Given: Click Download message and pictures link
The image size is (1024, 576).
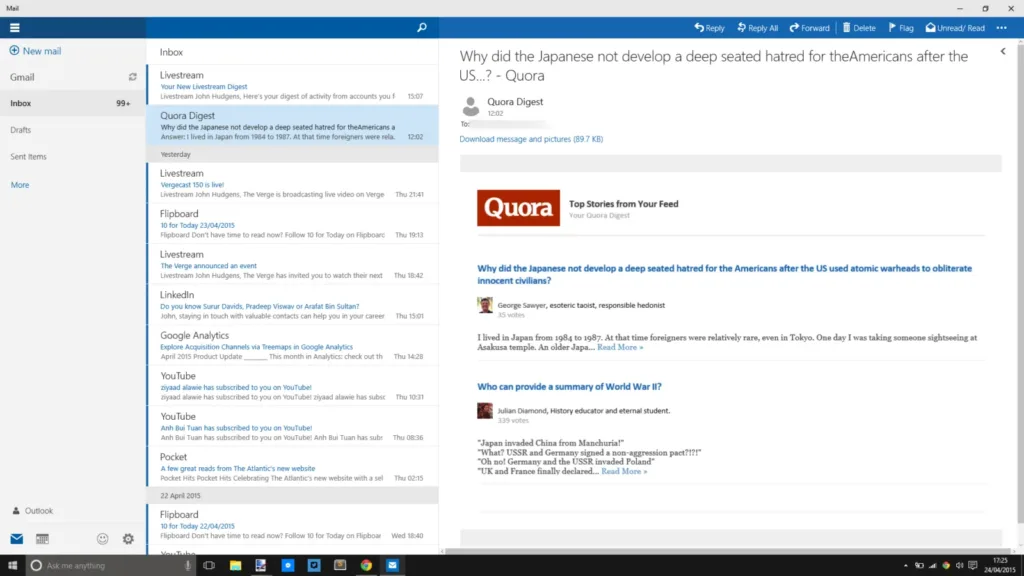Looking at the screenshot, I should coord(531,139).
